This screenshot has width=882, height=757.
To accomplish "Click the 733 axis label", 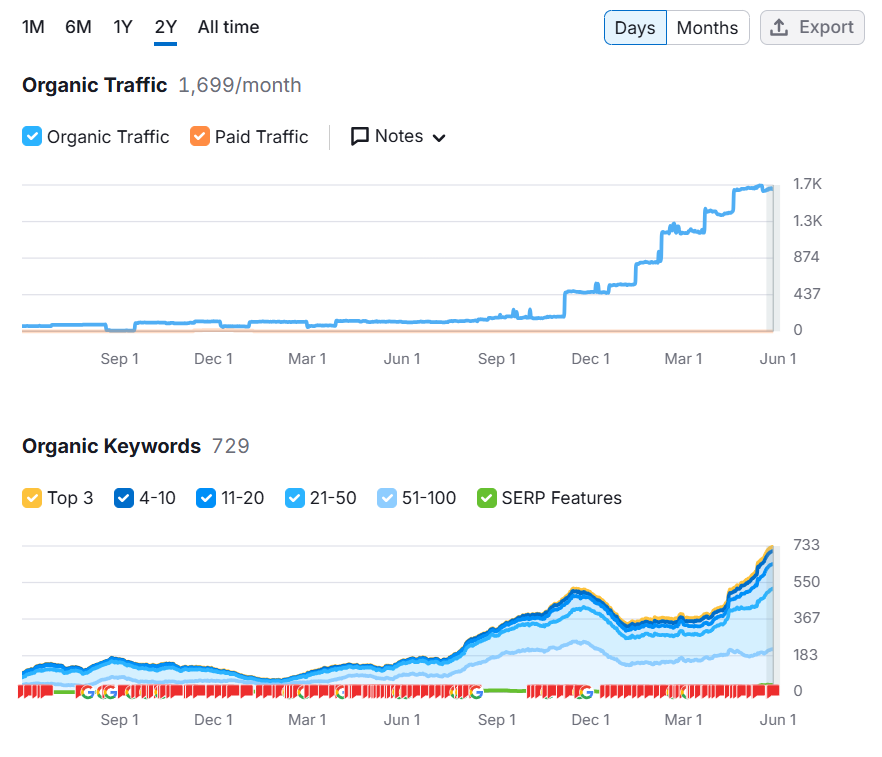I will click(807, 545).
